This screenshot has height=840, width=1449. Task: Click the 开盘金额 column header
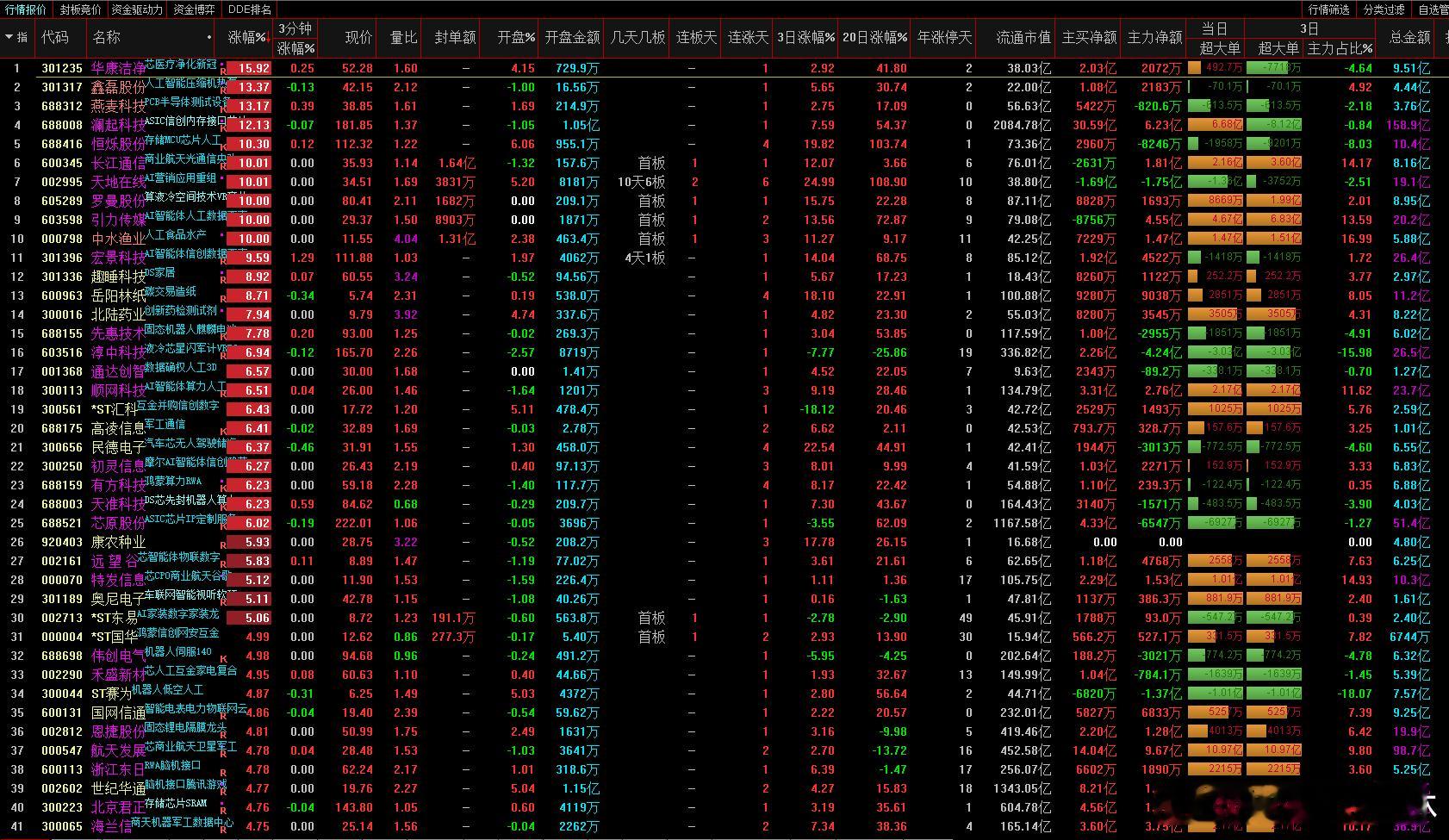pos(572,37)
